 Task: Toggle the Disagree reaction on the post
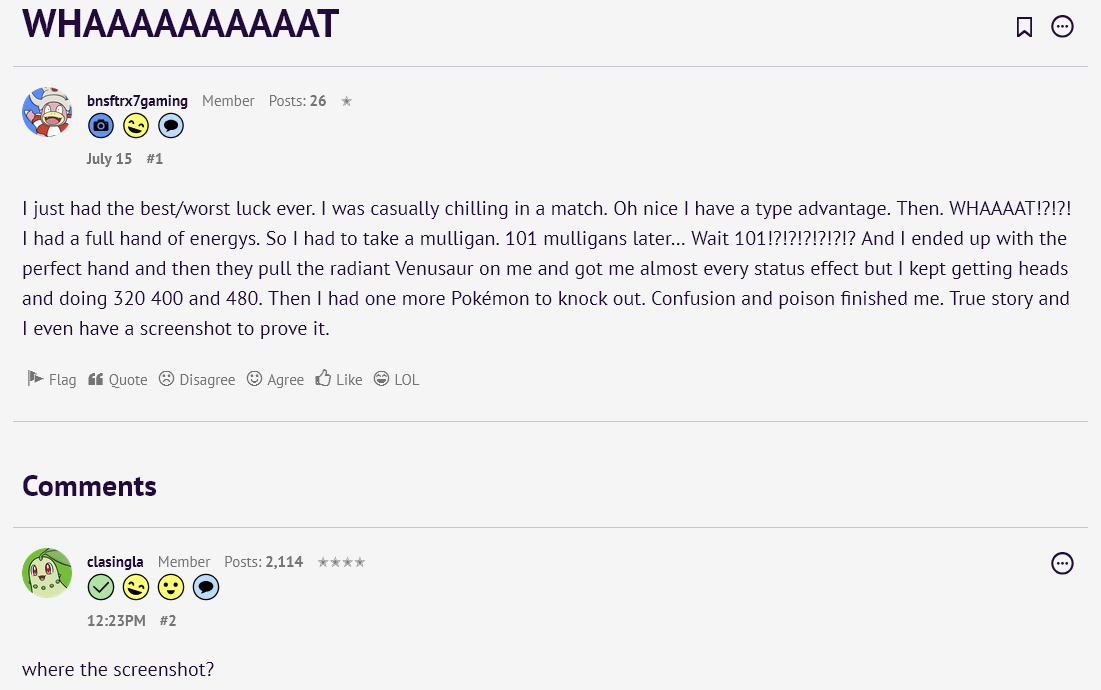point(197,379)
